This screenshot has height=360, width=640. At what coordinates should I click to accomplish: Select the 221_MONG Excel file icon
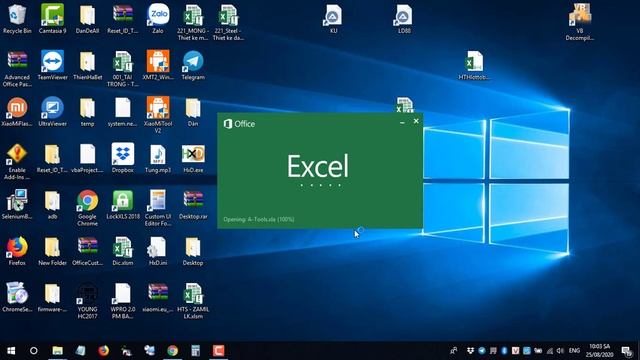coord(193,22)
